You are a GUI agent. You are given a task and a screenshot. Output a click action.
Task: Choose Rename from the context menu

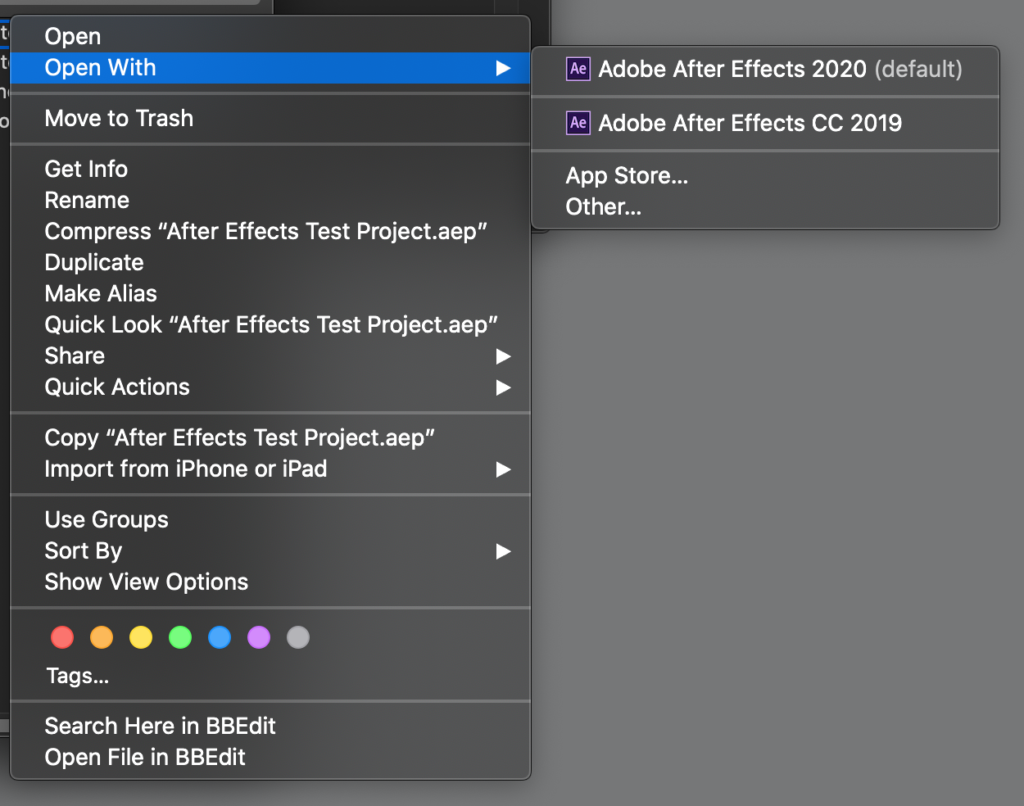[x=270, y=200]
